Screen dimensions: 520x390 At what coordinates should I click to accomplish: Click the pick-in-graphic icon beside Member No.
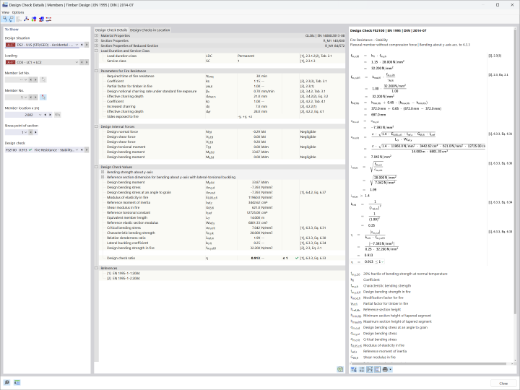[x=43, y=97]
